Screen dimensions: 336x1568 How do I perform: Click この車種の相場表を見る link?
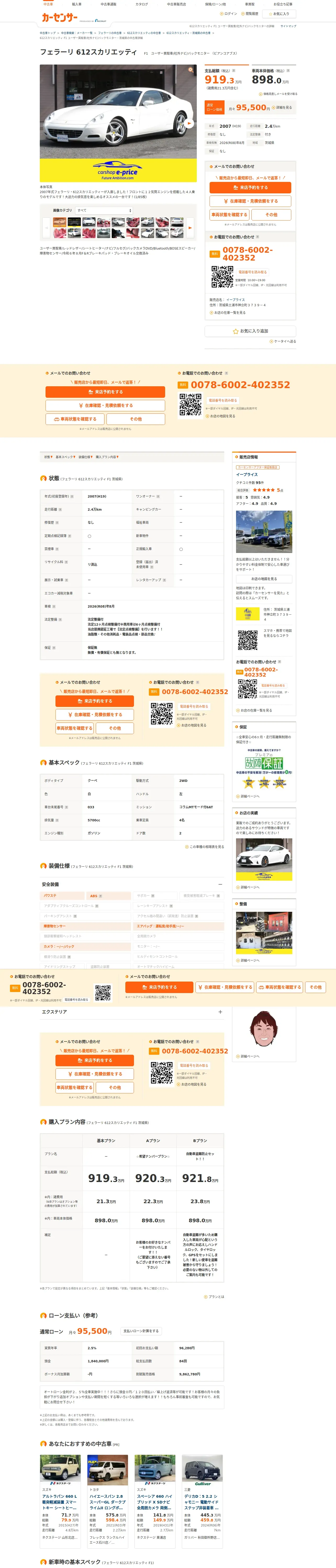click(x=205, y=847)
